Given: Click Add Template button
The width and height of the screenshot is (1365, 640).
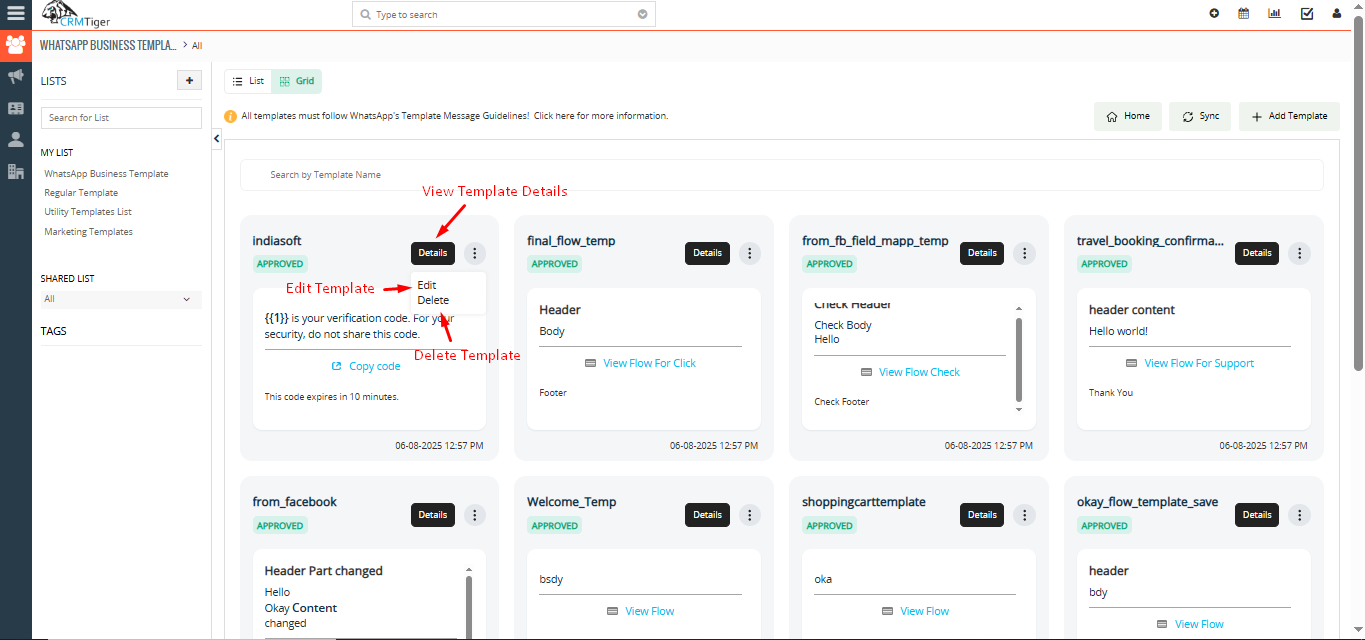Looking at the screenshot, I should point(1288,116).
